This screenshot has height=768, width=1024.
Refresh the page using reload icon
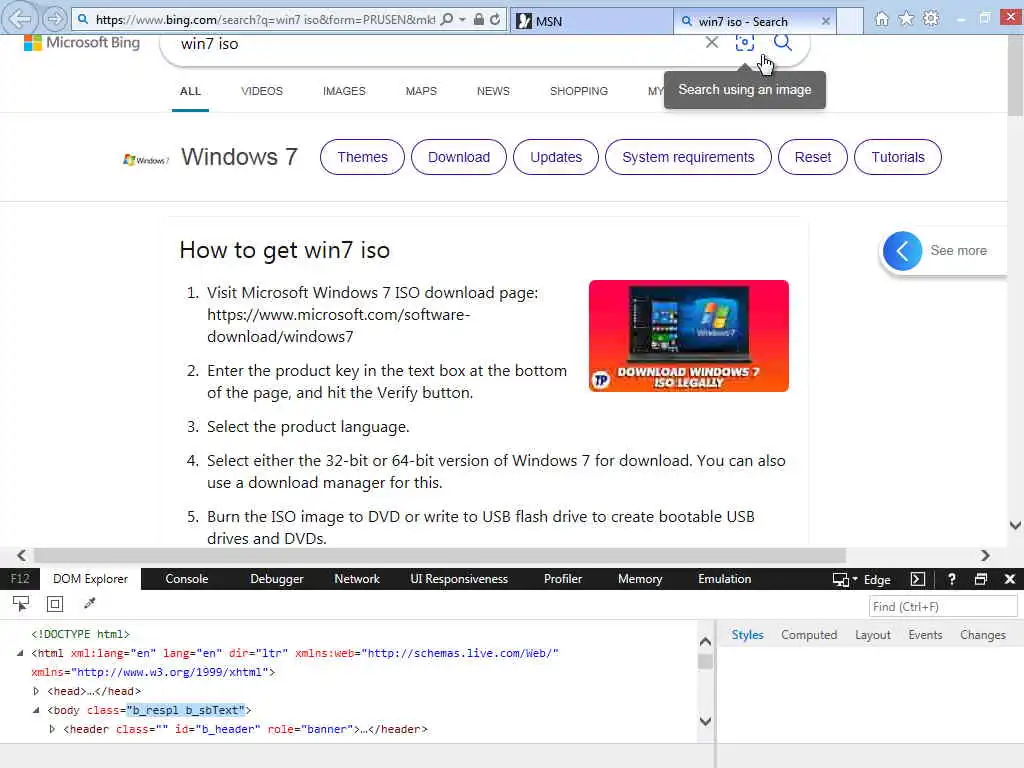pyautogui.click(x=495, y=20)
